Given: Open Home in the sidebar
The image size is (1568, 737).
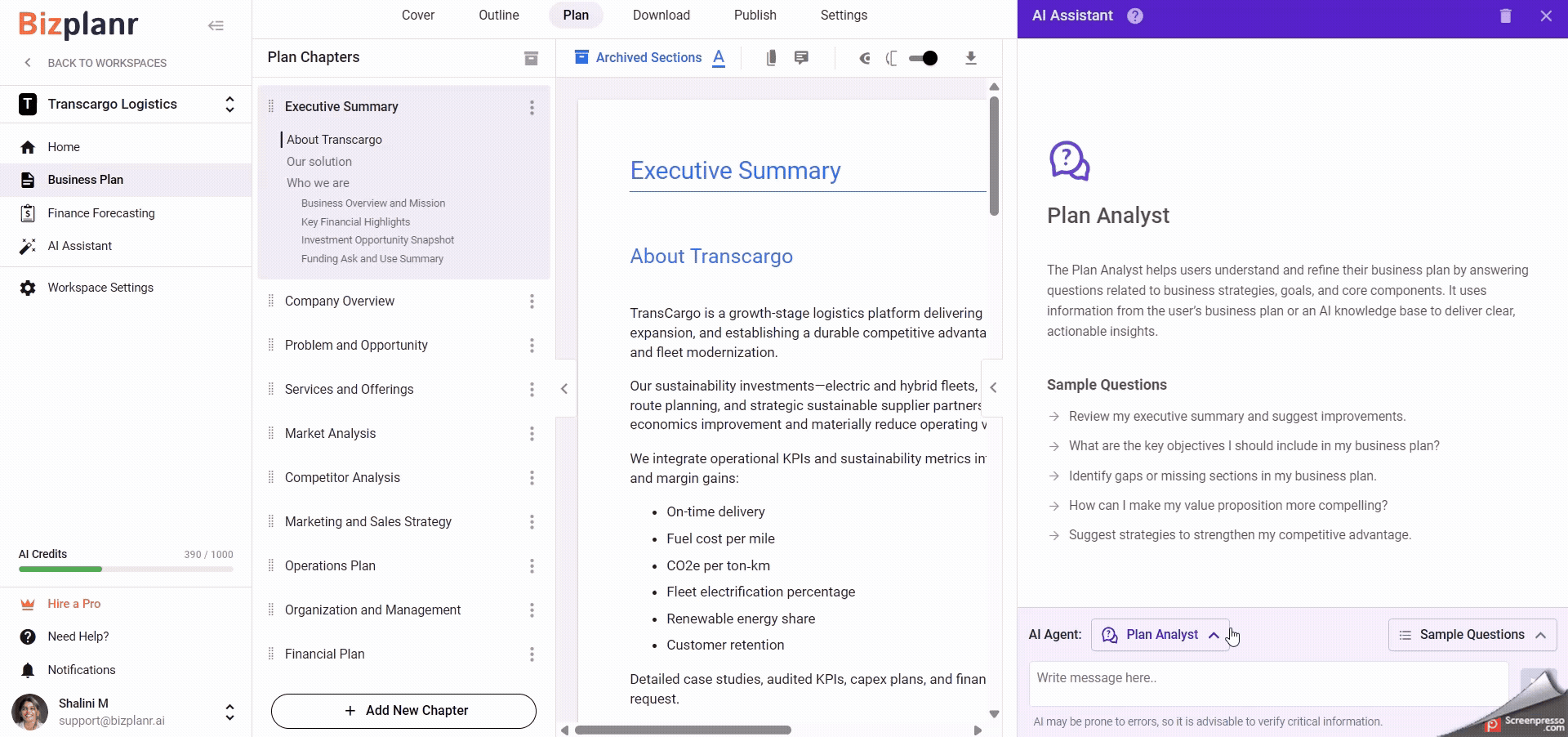Looking at the screenshot, I should click(x=126, y=147).
